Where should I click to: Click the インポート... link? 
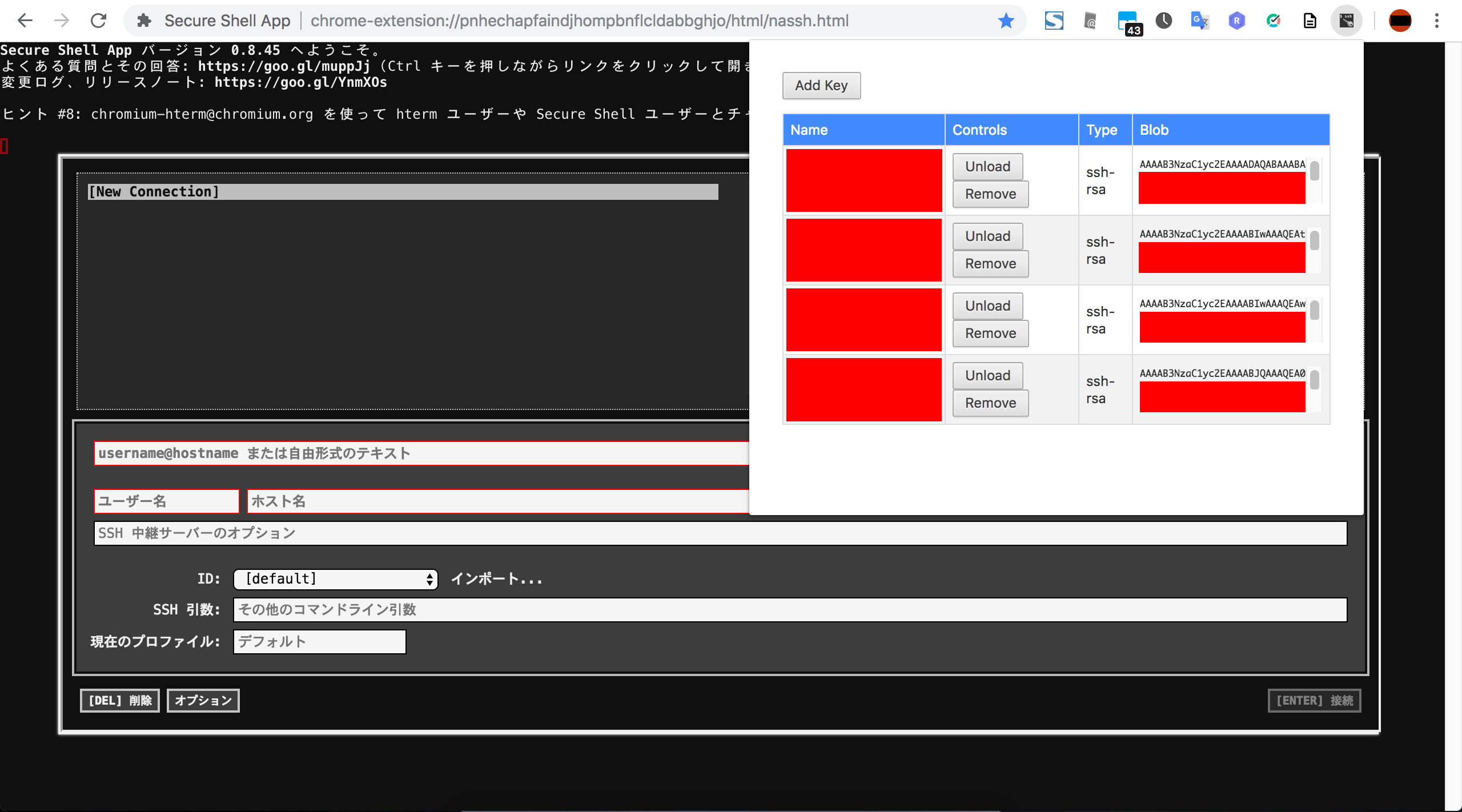pyautogui.click(x=496, y=578)
